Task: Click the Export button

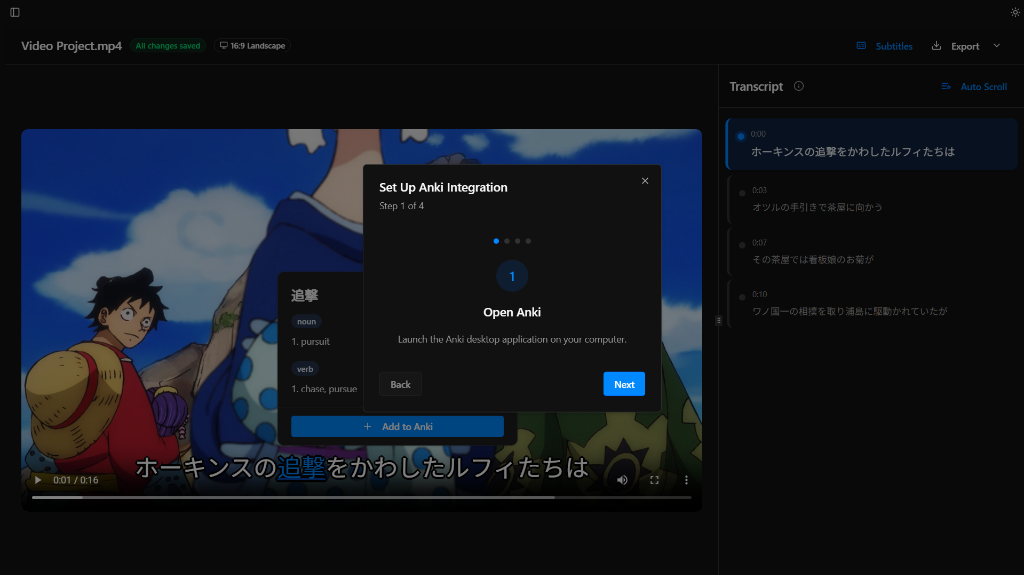Action: pyautogui.click(x=956, y=46)
